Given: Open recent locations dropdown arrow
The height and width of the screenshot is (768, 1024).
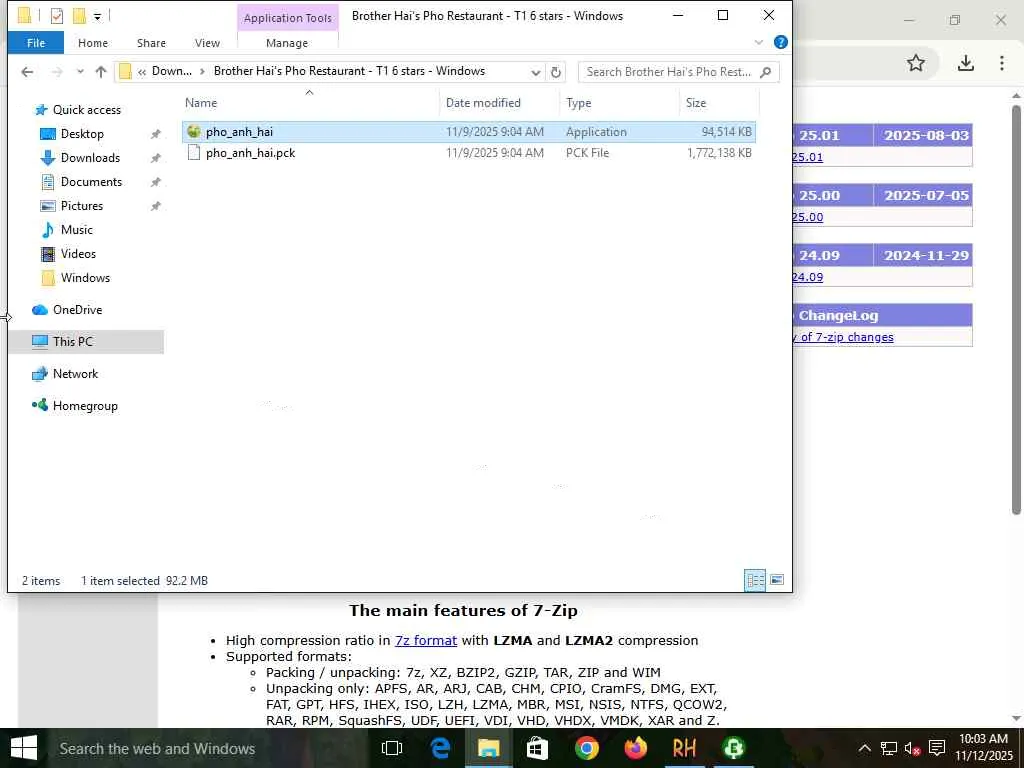Looking at the screenshot, I should 80,72.
